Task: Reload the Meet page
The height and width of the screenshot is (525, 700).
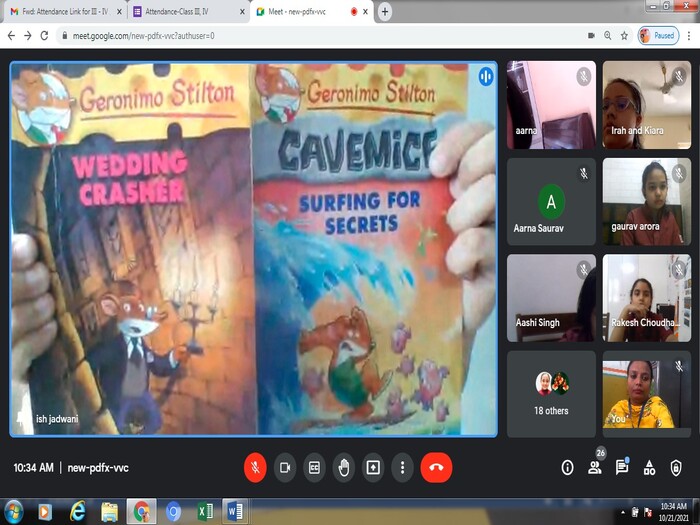Action: (x=44, y=35)
